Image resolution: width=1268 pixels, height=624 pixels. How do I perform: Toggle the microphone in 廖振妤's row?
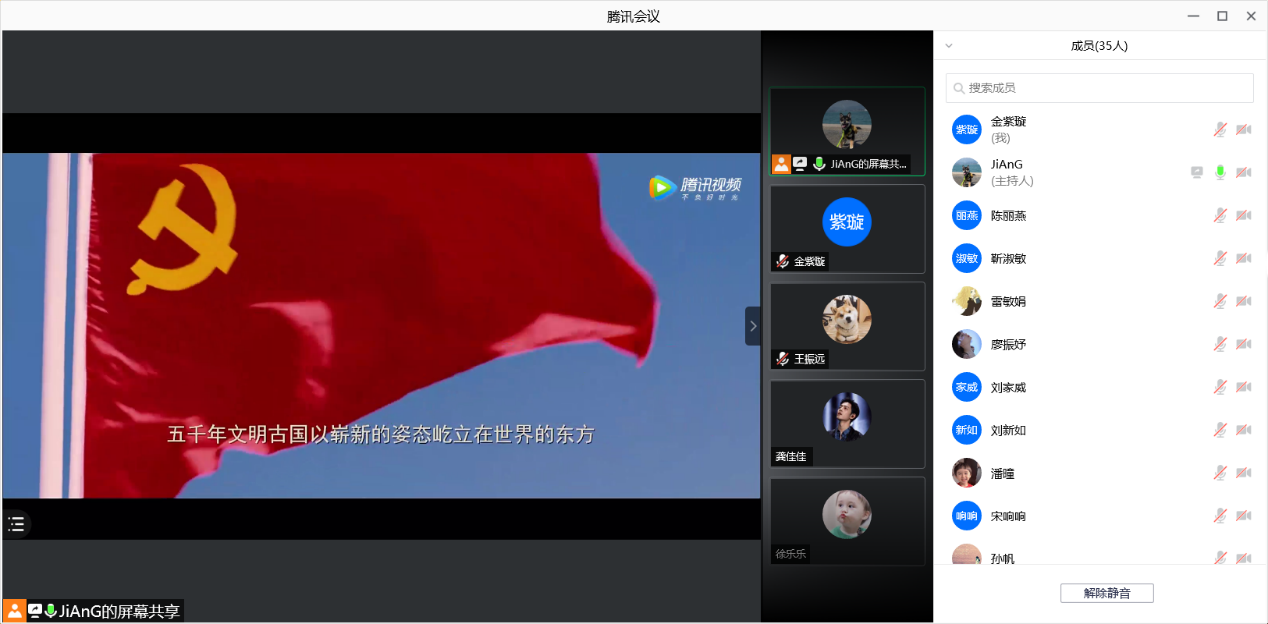[1220, 344]
